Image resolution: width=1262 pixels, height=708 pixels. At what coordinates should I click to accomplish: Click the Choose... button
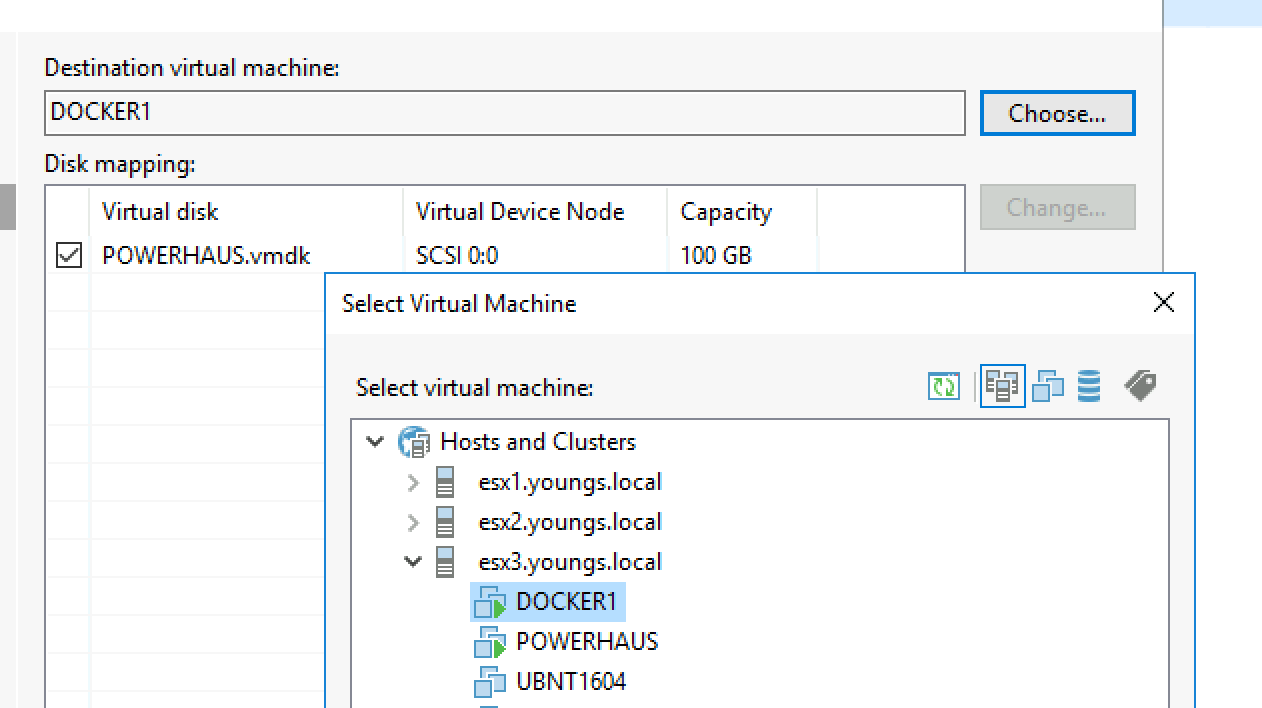pos(1057,113)
